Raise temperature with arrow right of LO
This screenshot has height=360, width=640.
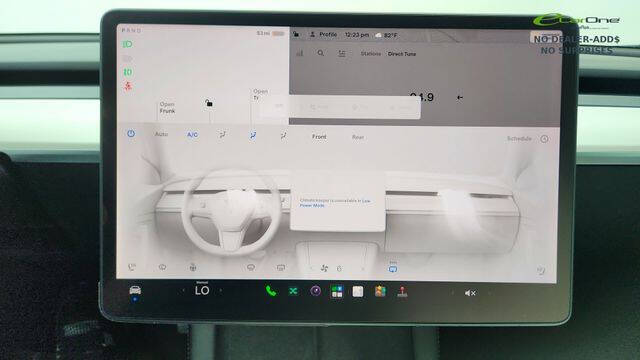pyautogui.click(x=221, y=290)
